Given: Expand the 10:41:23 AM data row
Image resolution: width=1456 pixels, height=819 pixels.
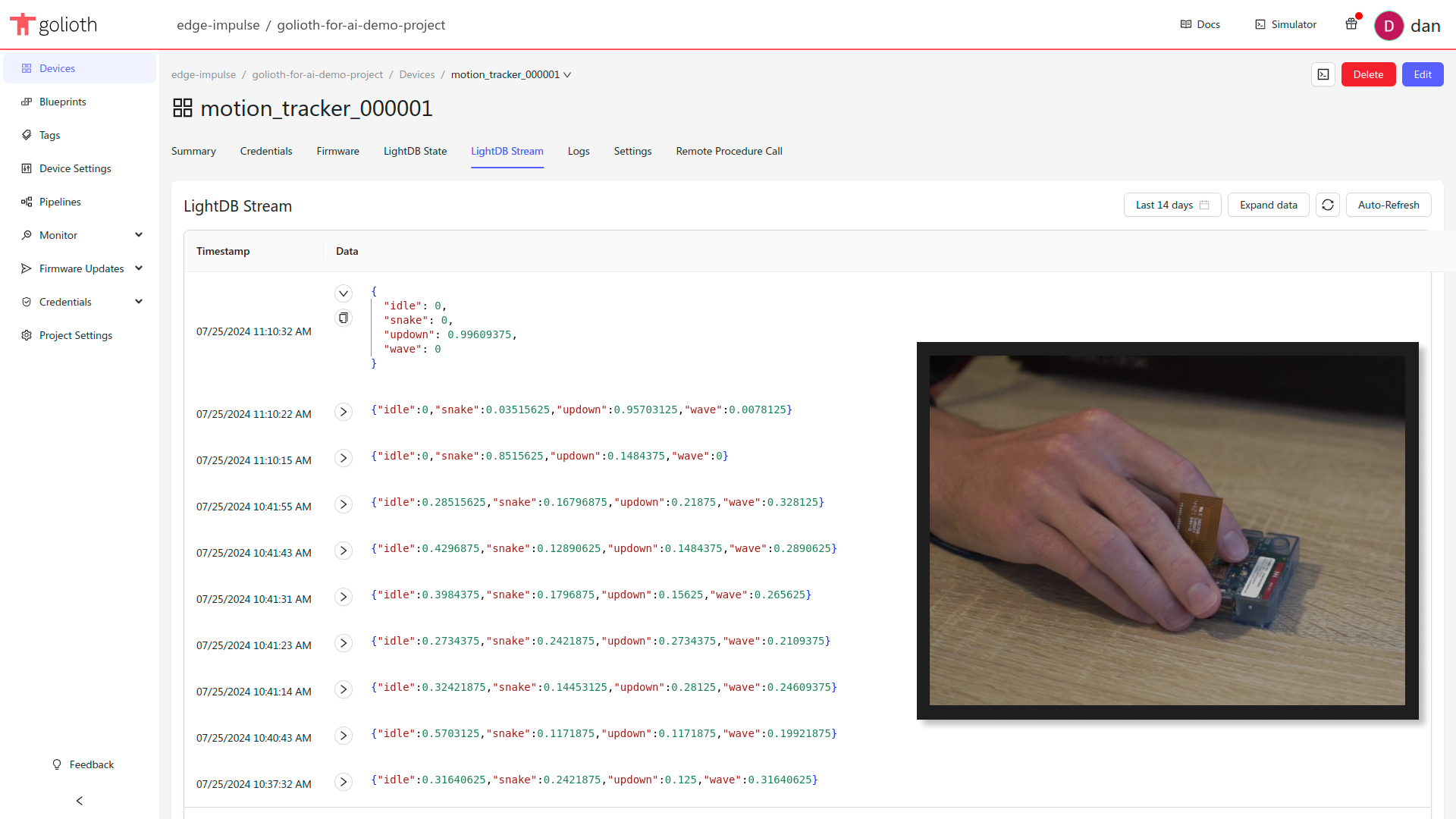Looking at the screenshot, I should 344,643.
